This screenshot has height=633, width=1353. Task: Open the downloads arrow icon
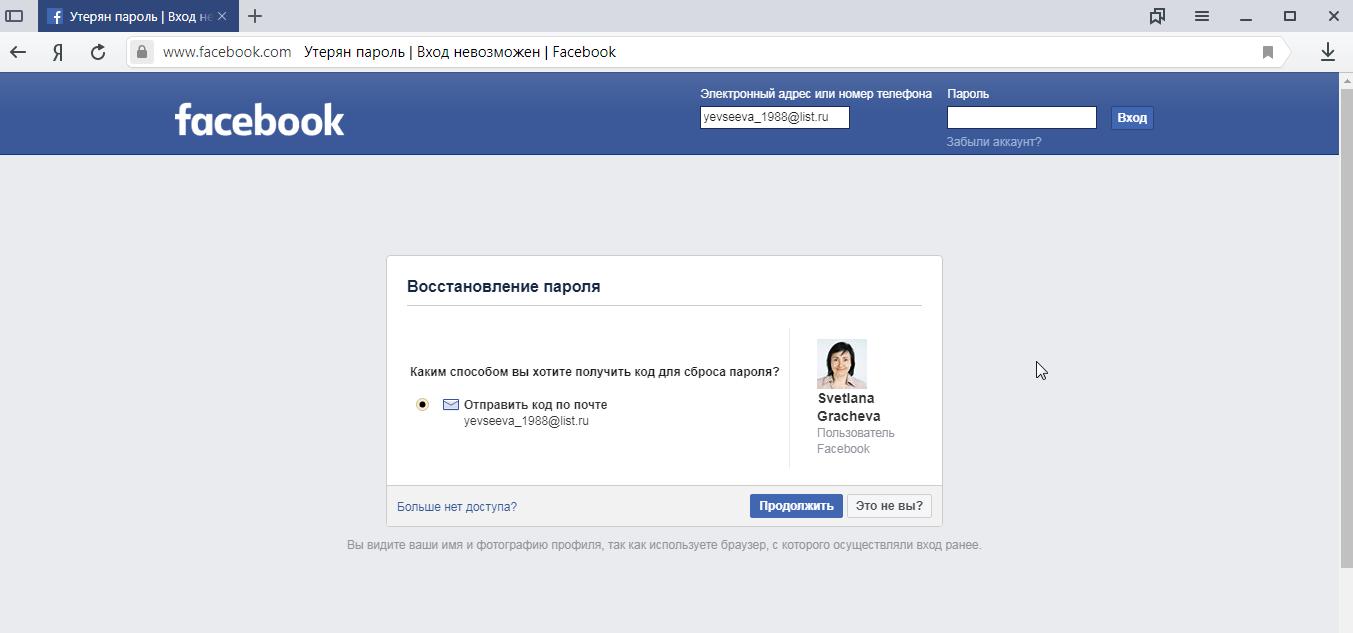(x=1328, y=52)
